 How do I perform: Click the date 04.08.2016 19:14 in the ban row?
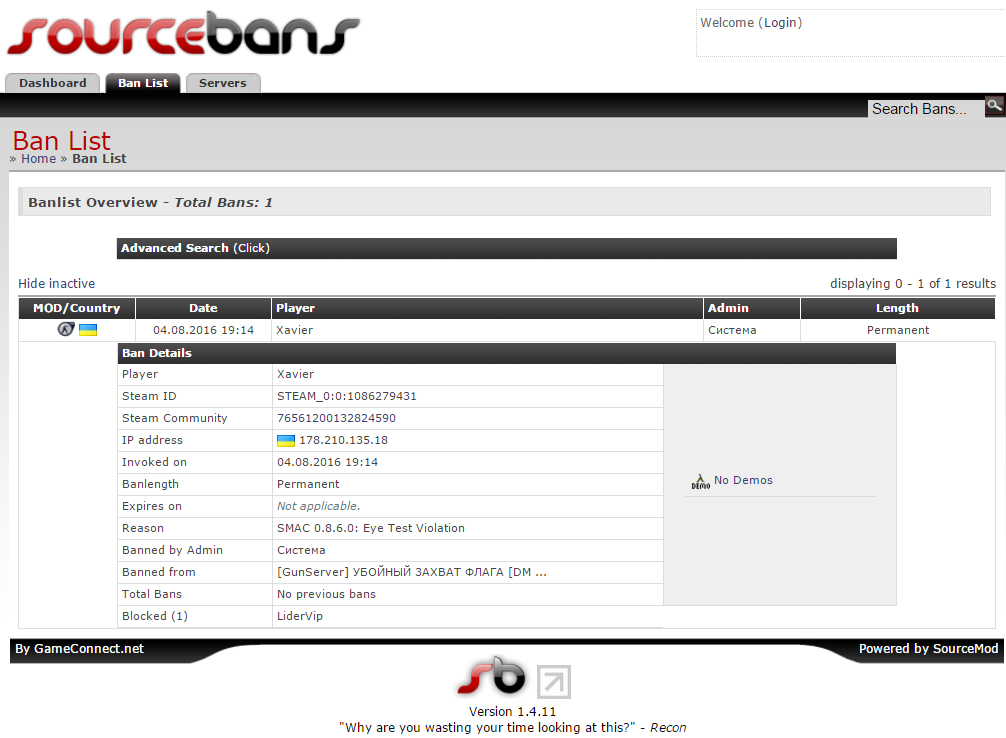203,330
